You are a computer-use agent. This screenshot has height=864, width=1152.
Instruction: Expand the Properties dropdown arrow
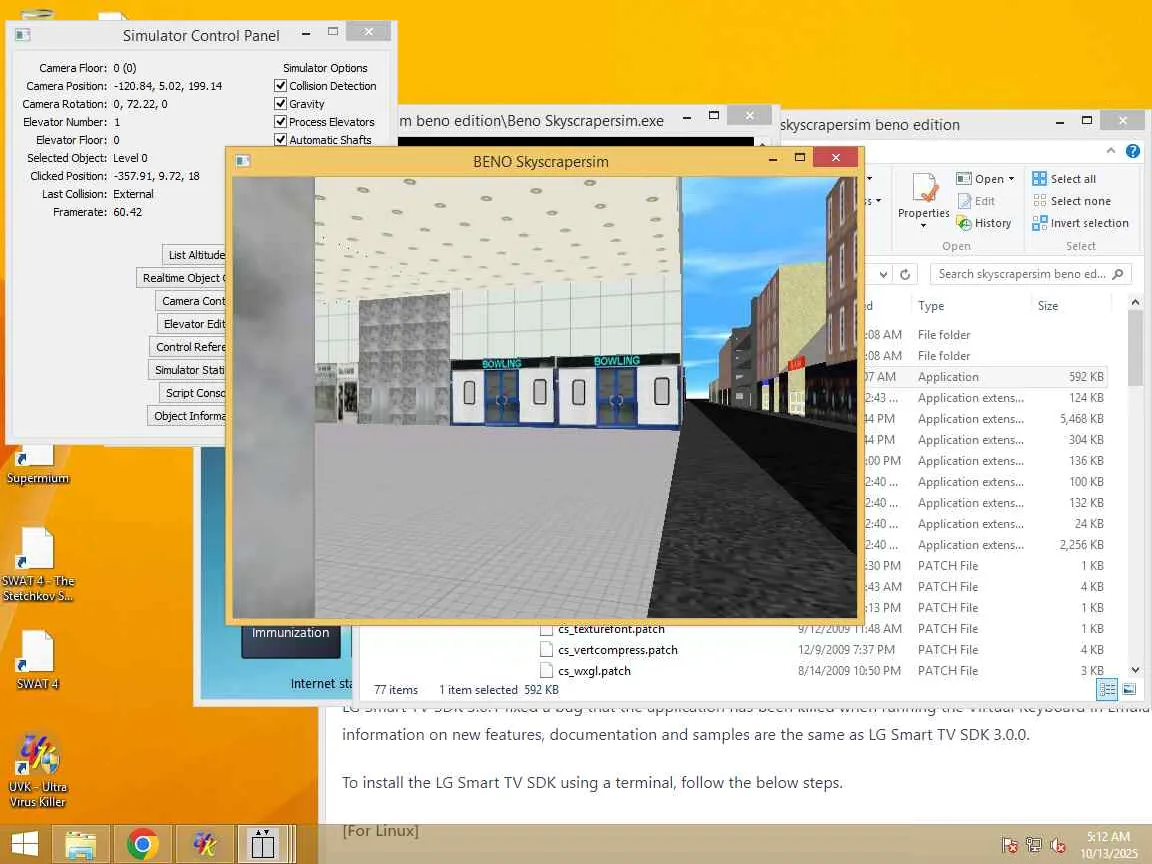tap(924, 226)
